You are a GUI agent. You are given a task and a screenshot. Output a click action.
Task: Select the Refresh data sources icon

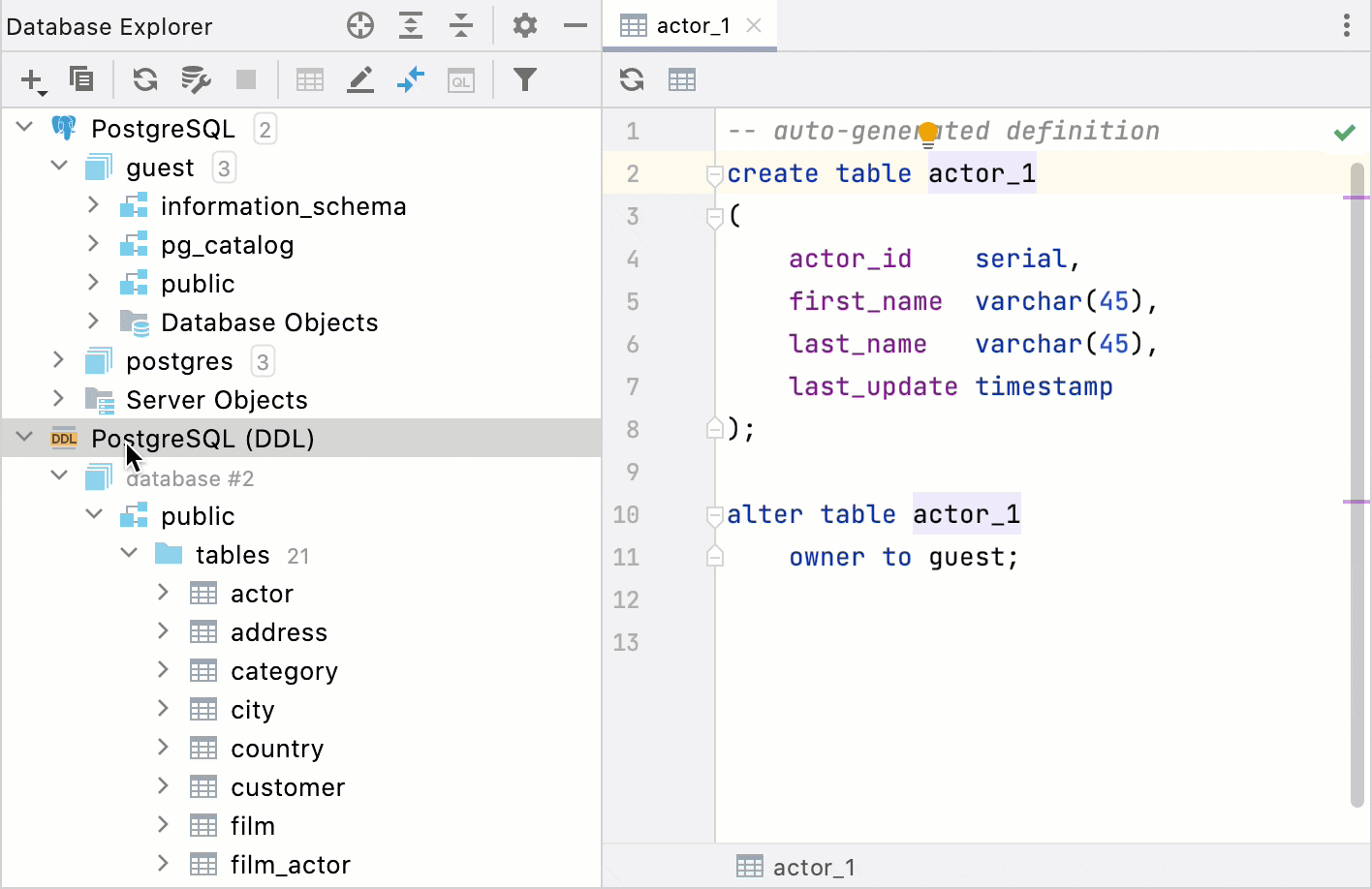point(144,79)
